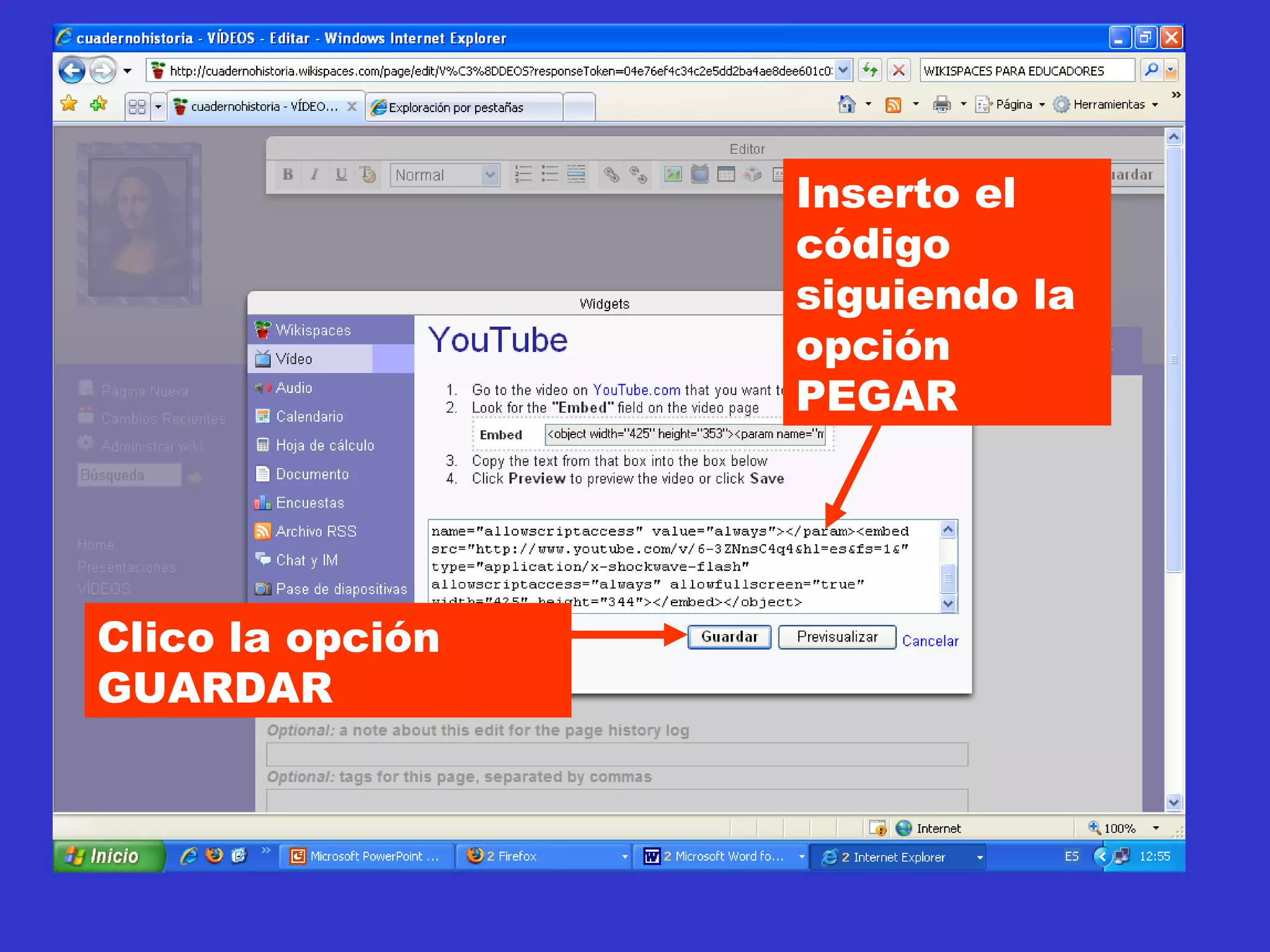Screen dimensions: 1270x952
Task: Click the Insert image icon
Action: coord(673,174)
